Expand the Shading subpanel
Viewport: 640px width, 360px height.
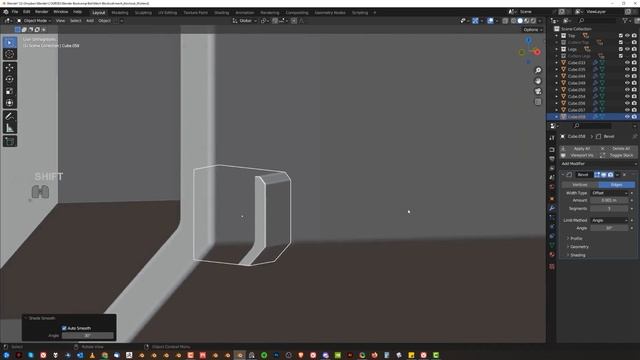pos(577,255)
